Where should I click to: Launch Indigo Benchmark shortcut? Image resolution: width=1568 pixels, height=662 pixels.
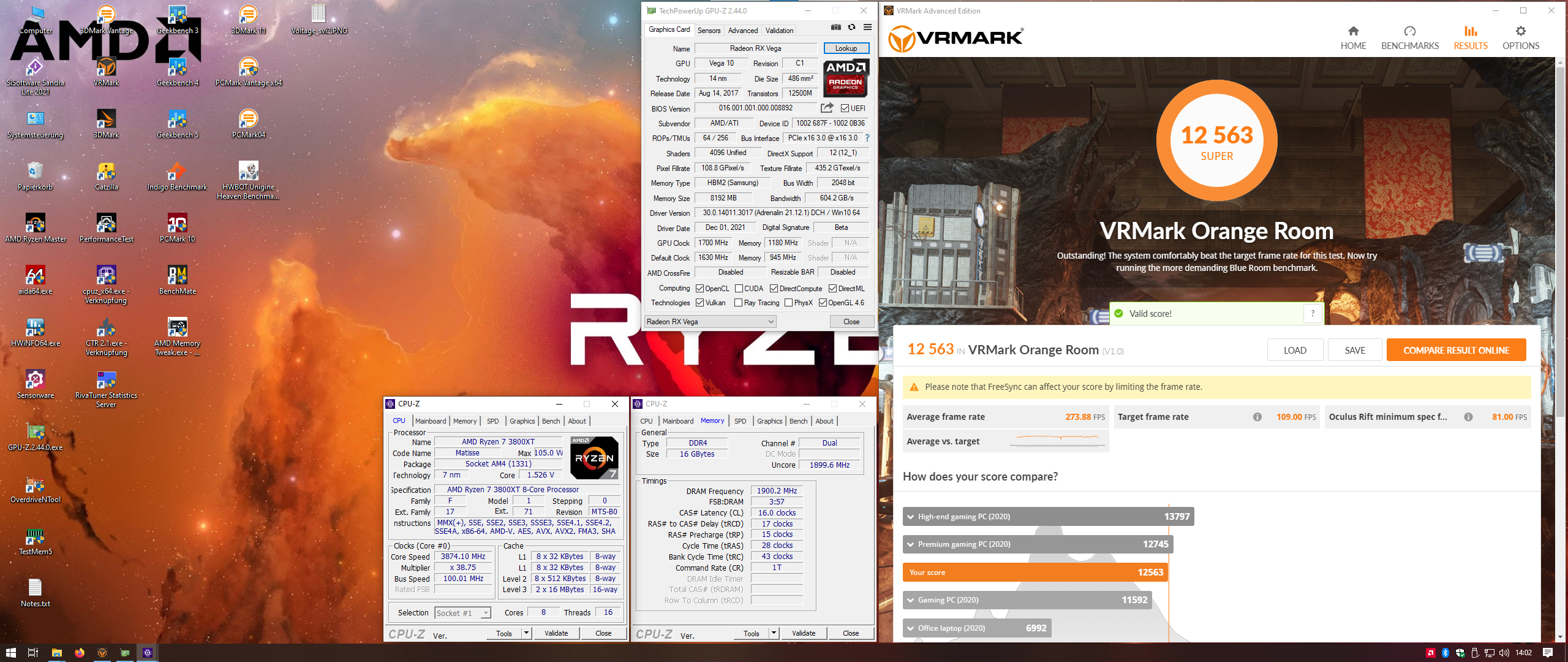(178, 175)
